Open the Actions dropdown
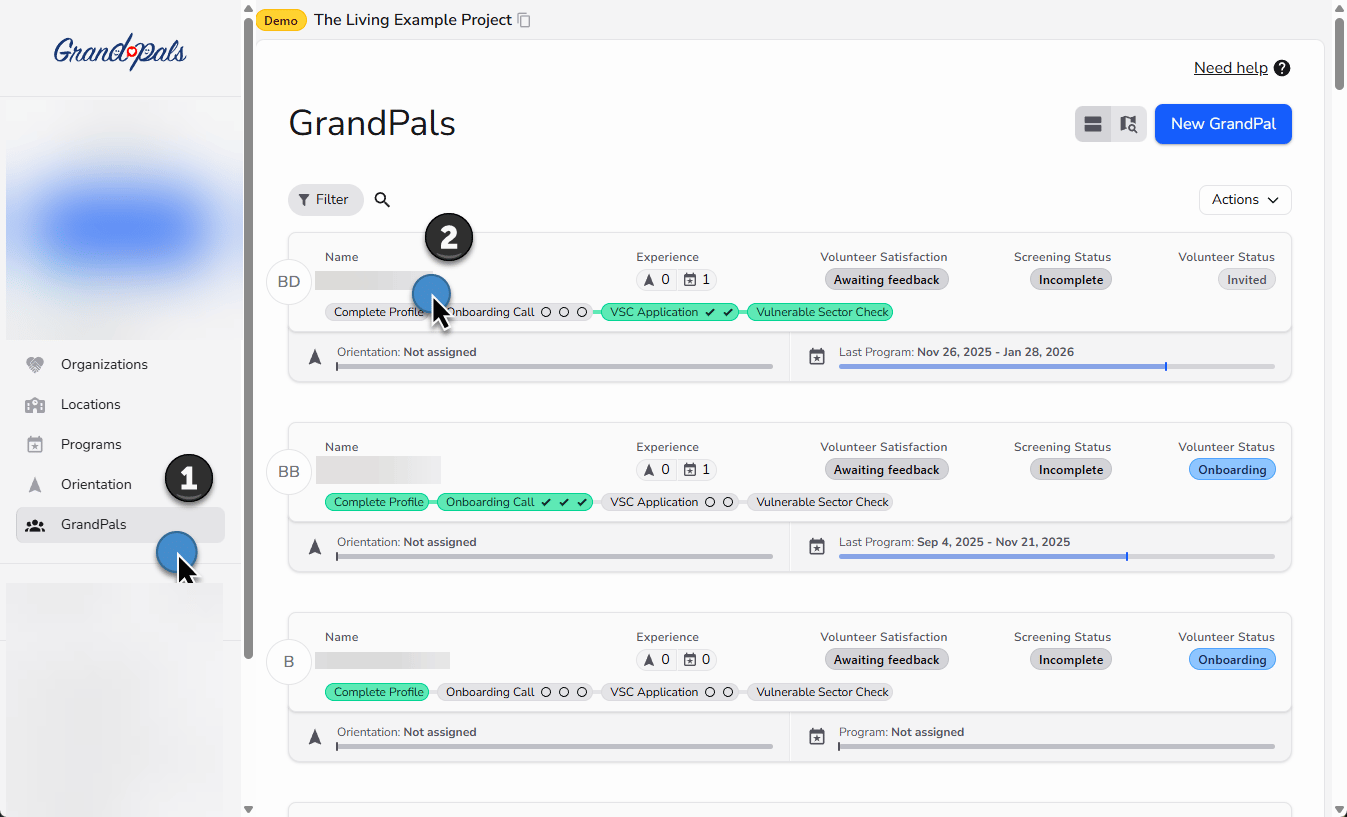The width and height of the screenshot is (1347, 817). (1245, 200)
